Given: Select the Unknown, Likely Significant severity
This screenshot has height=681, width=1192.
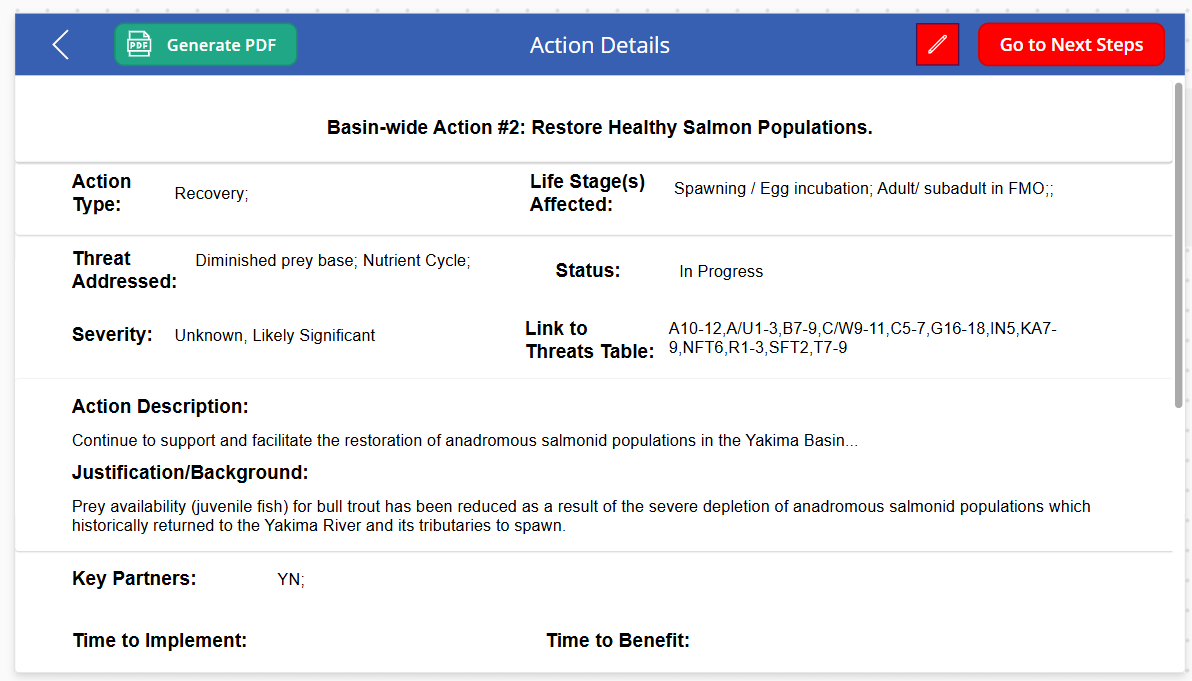Looking at the screenshot, I should (275, 336).
